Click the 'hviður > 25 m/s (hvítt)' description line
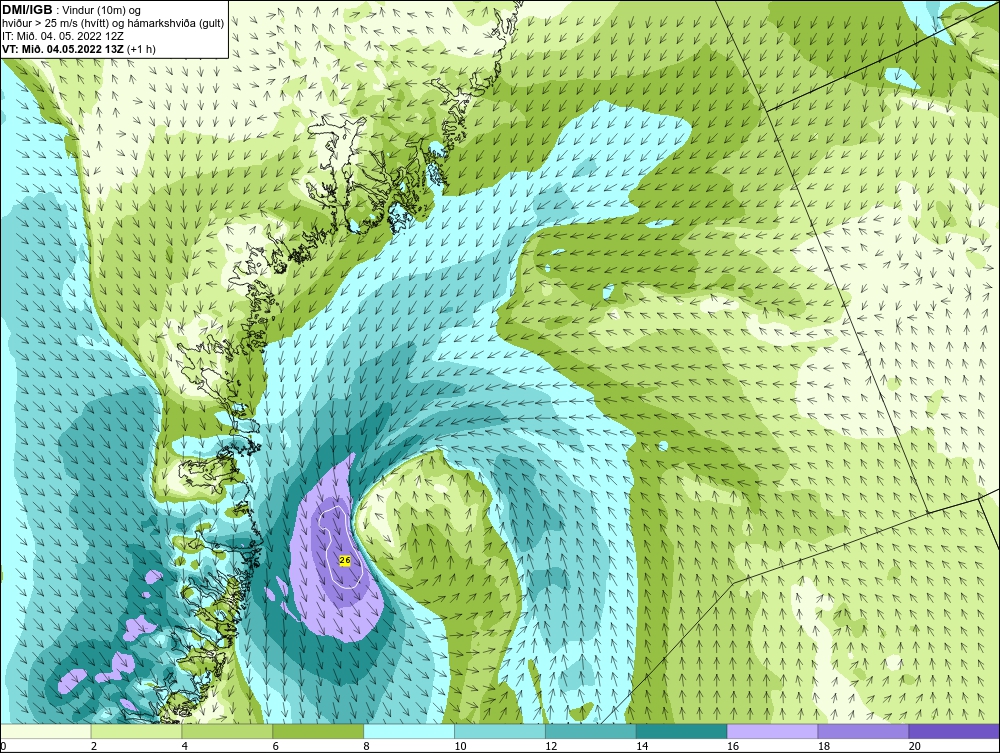This screenshot has height=753, width=1000. (113, 23)
